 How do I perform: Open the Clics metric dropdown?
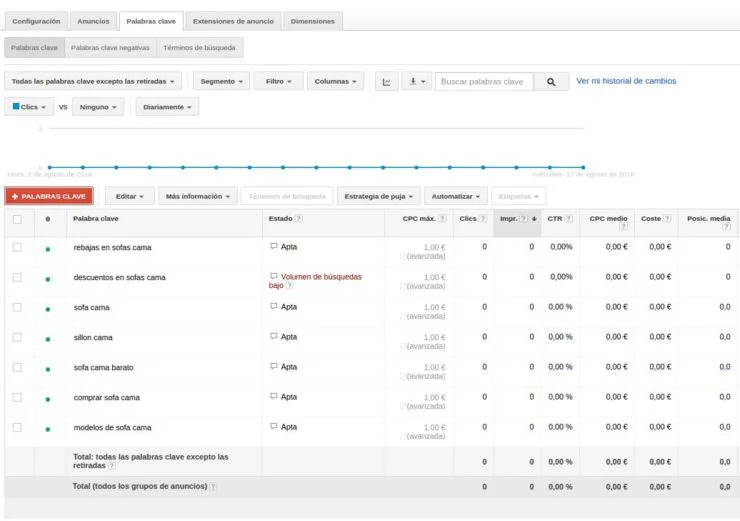(x=29, y=107)
